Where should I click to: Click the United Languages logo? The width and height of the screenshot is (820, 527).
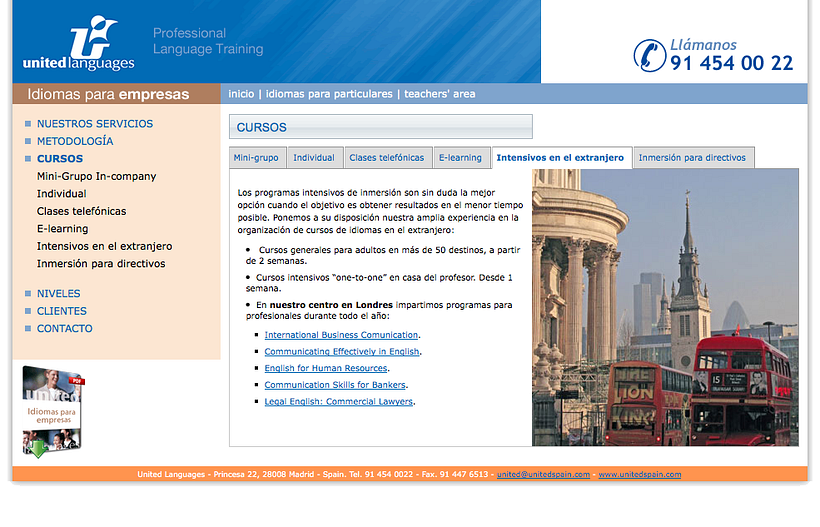point(79,43)
